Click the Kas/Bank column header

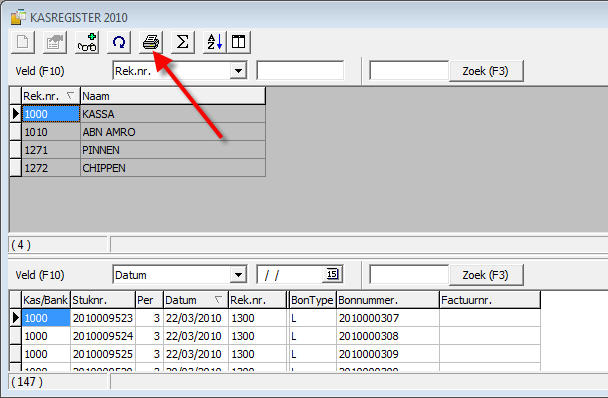click(46, 300)
